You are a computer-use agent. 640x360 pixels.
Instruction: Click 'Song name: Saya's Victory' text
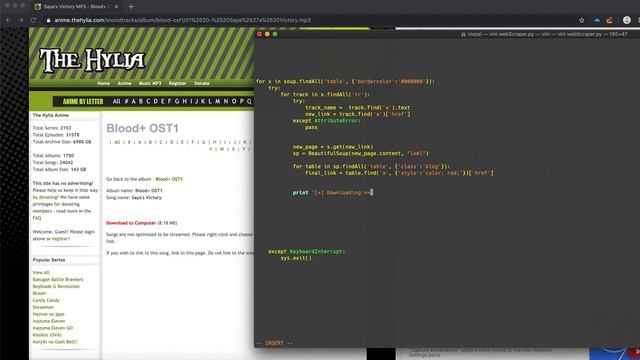tap(134, 198)
